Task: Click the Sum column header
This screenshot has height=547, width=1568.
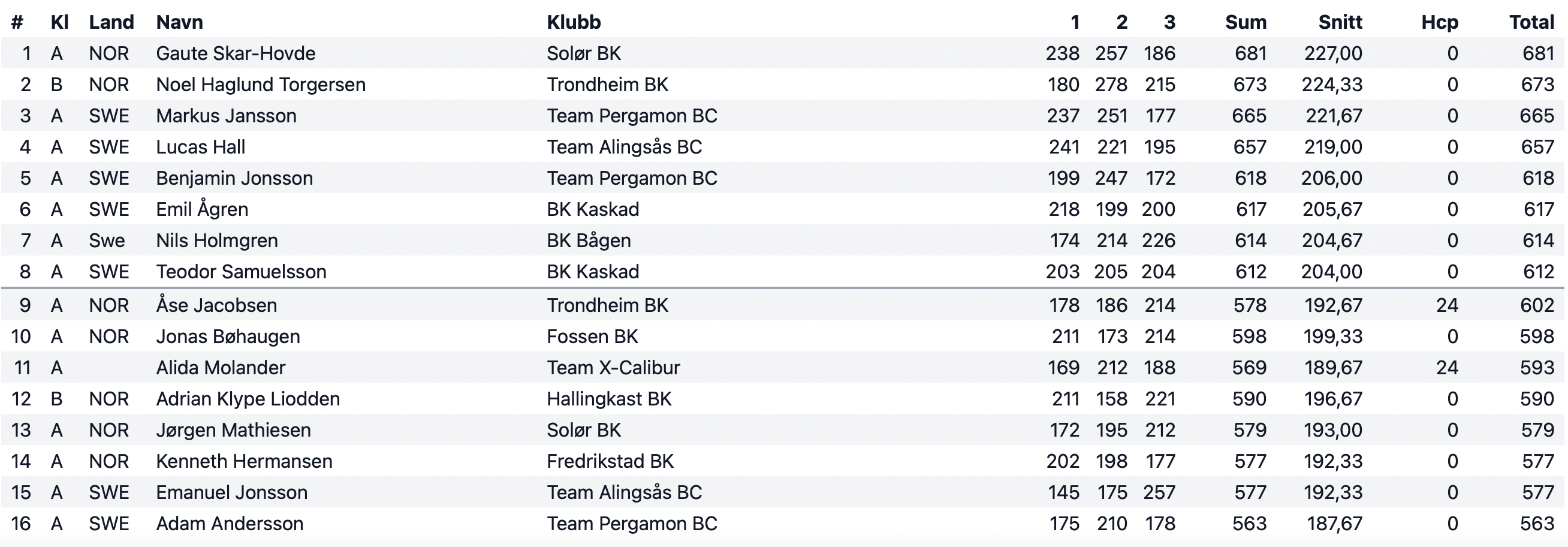Action: click(x=1246, y=22)
